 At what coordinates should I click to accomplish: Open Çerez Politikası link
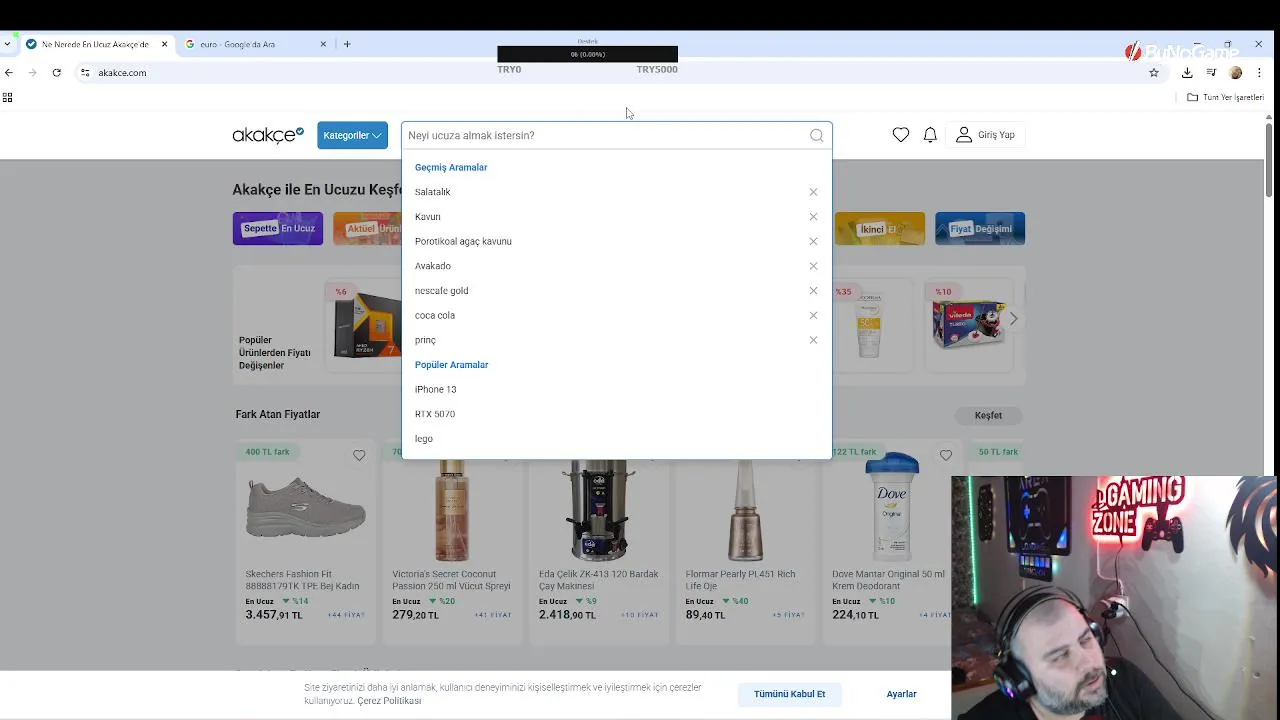389,701
